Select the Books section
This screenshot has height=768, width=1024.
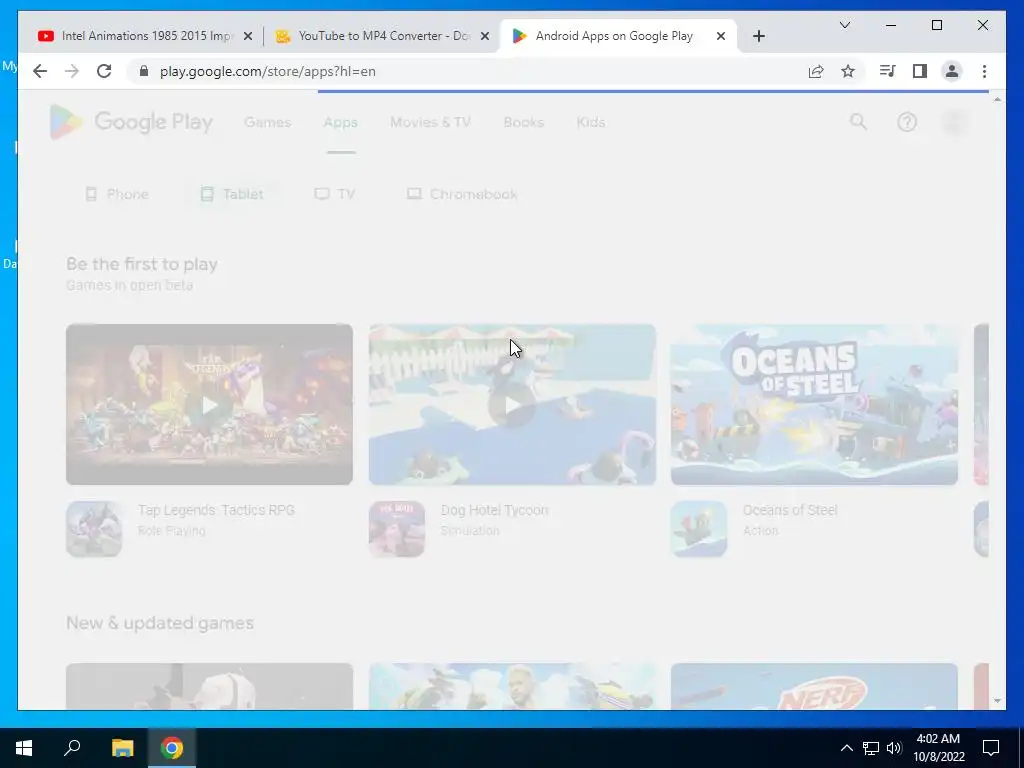[x=524, y=122]
